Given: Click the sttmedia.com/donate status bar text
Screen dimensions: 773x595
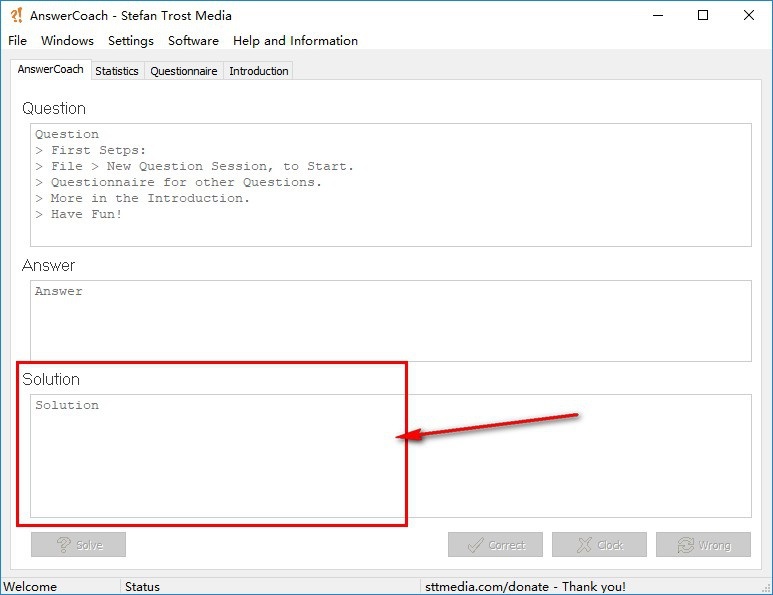Looking at the screenshot, I should [x=525, y=587].
